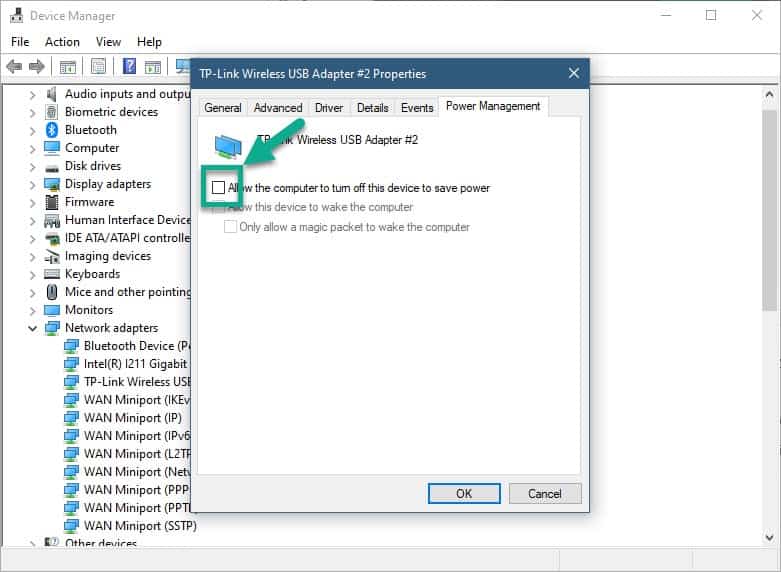Viewport: 781px width, 572px height.
Task: Click the IDE ATA/ATAPI controllers icon
Action: point(52,239)
